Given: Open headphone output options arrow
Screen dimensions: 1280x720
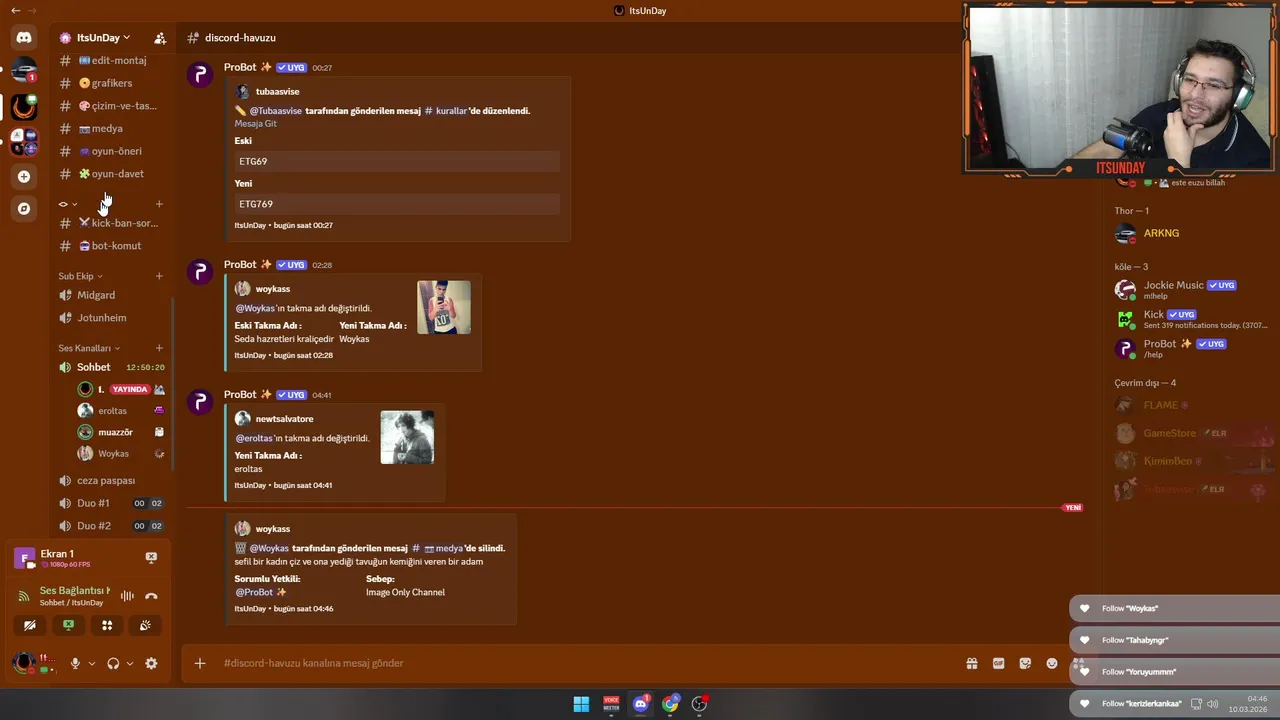Looking at the screenshot, I should [x=130, y=663].
